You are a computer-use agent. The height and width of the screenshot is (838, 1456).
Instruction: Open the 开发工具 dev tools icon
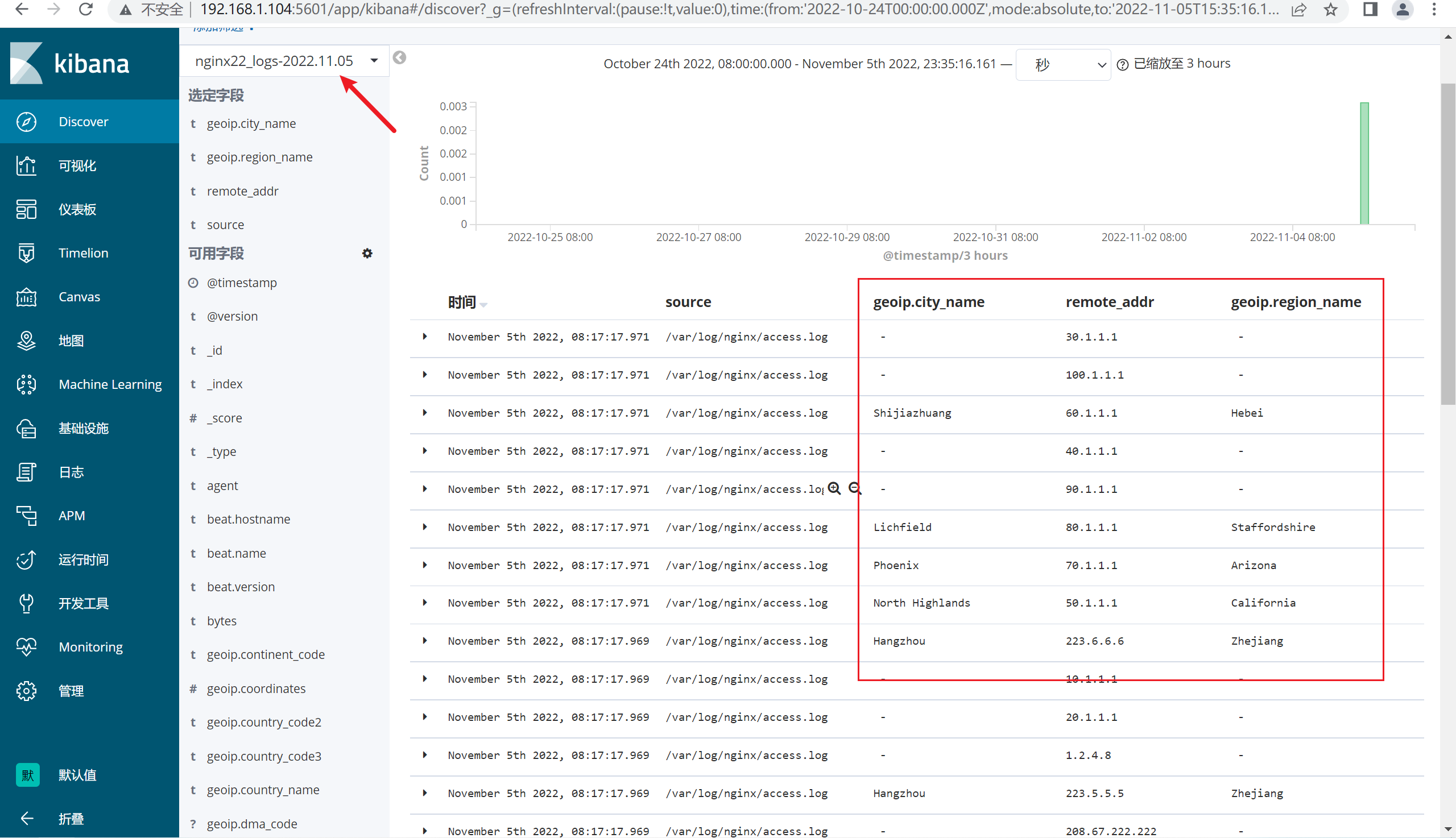tap(26, 603)
